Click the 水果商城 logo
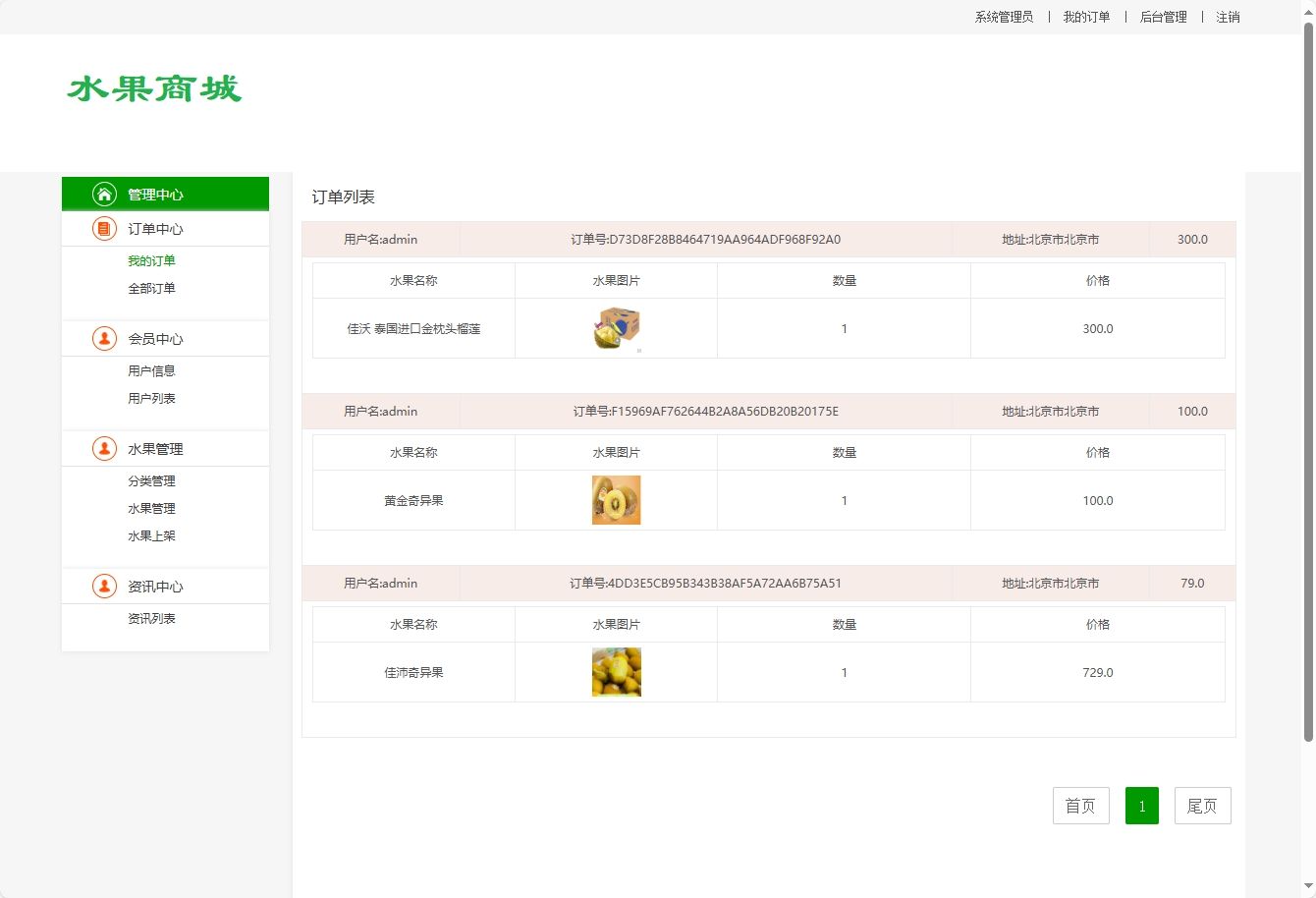1316x898 pixels. [152, 89]
